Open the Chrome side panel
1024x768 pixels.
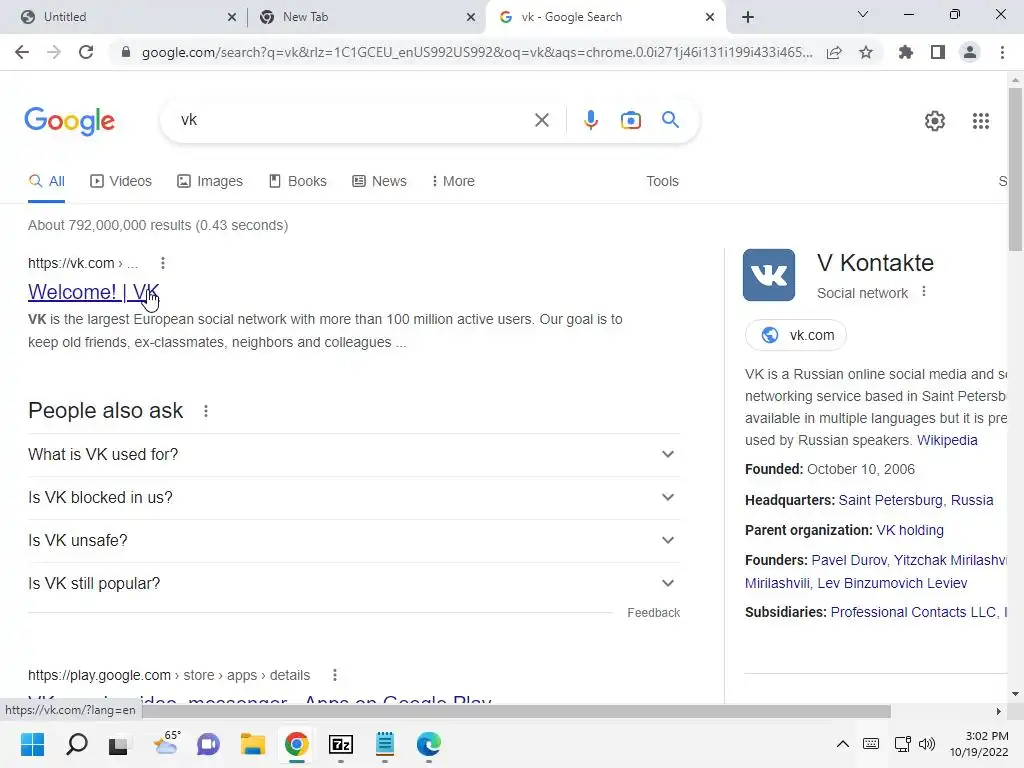click(x=938, y=52)
